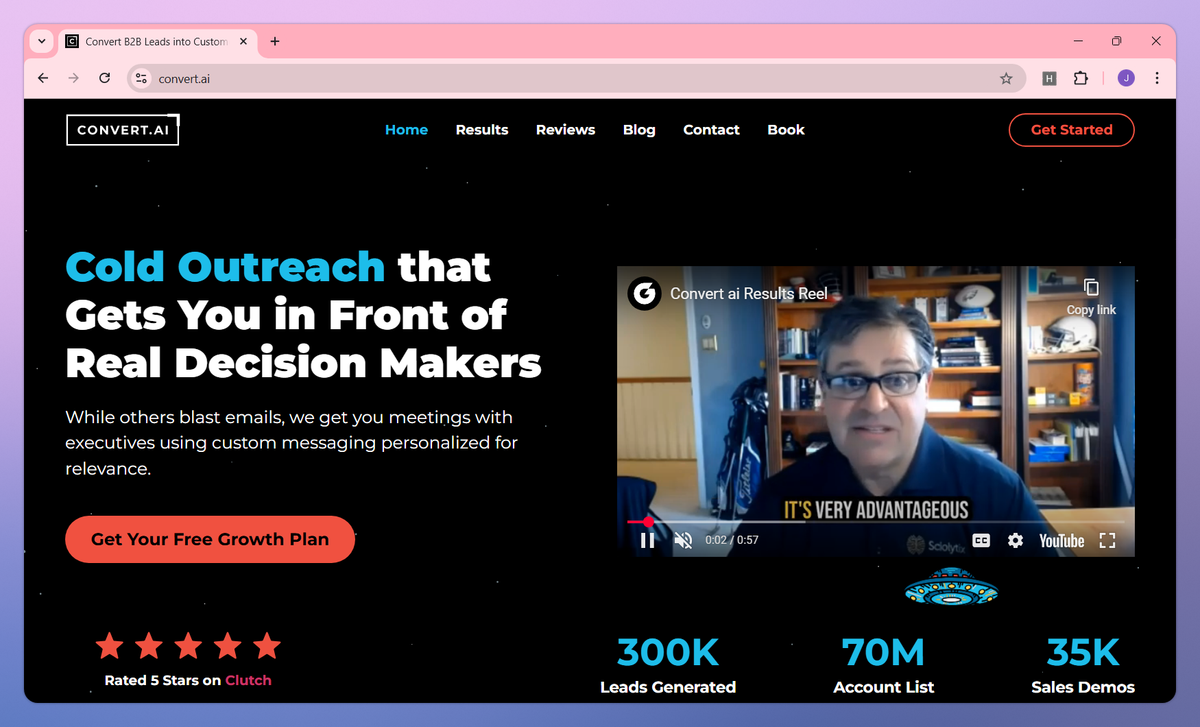
Task: Open the Blog nav item
Action: coord(639,130)
